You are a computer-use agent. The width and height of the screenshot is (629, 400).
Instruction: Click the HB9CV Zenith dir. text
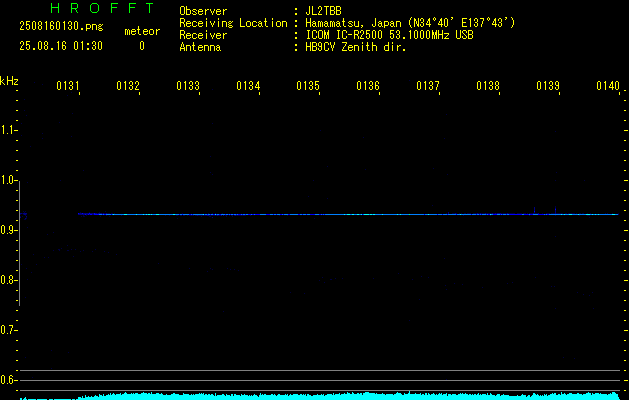coord(356,47)
